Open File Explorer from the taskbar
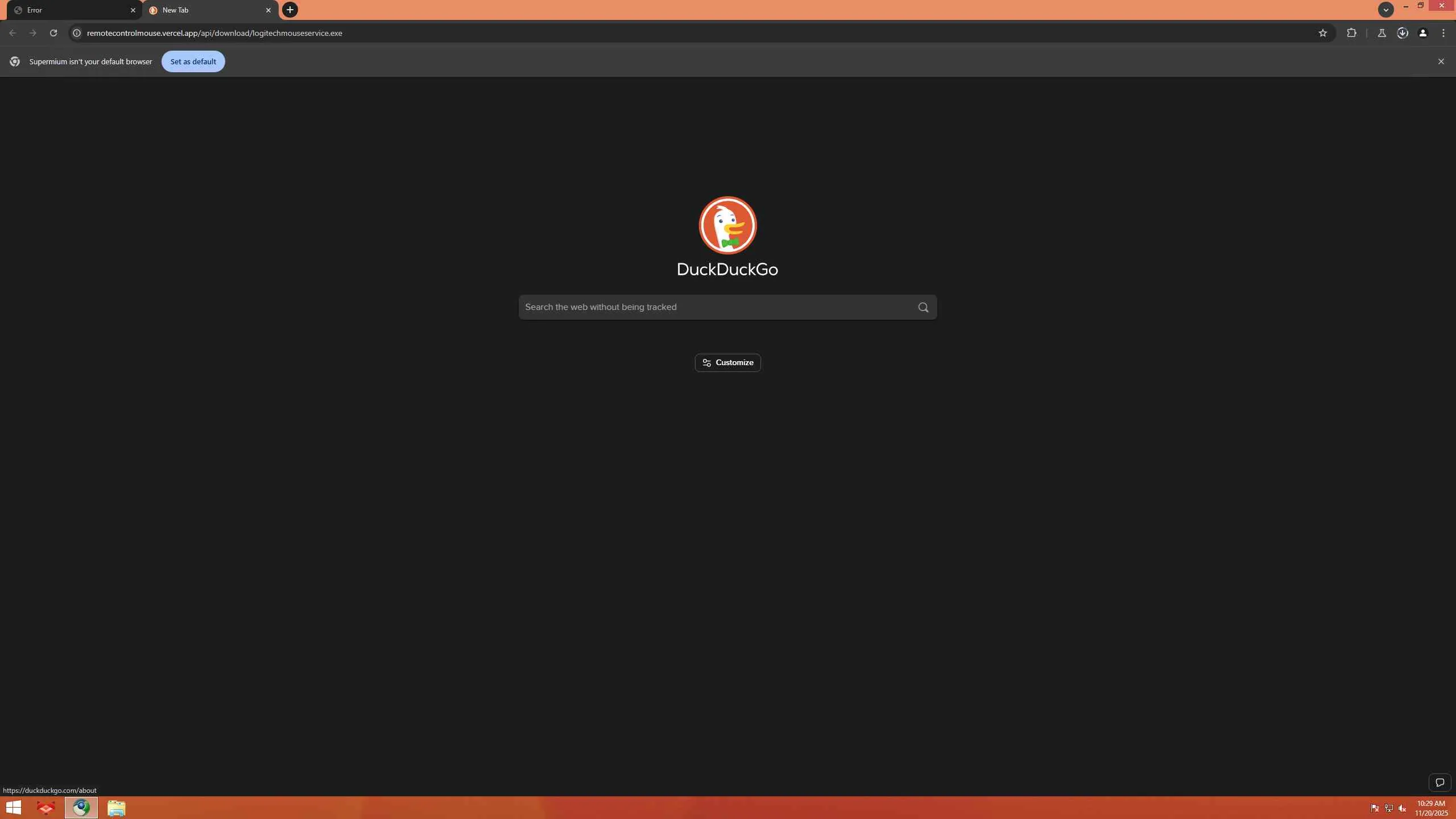Viewport: 1456px width, 819px height. click(116, 808)
